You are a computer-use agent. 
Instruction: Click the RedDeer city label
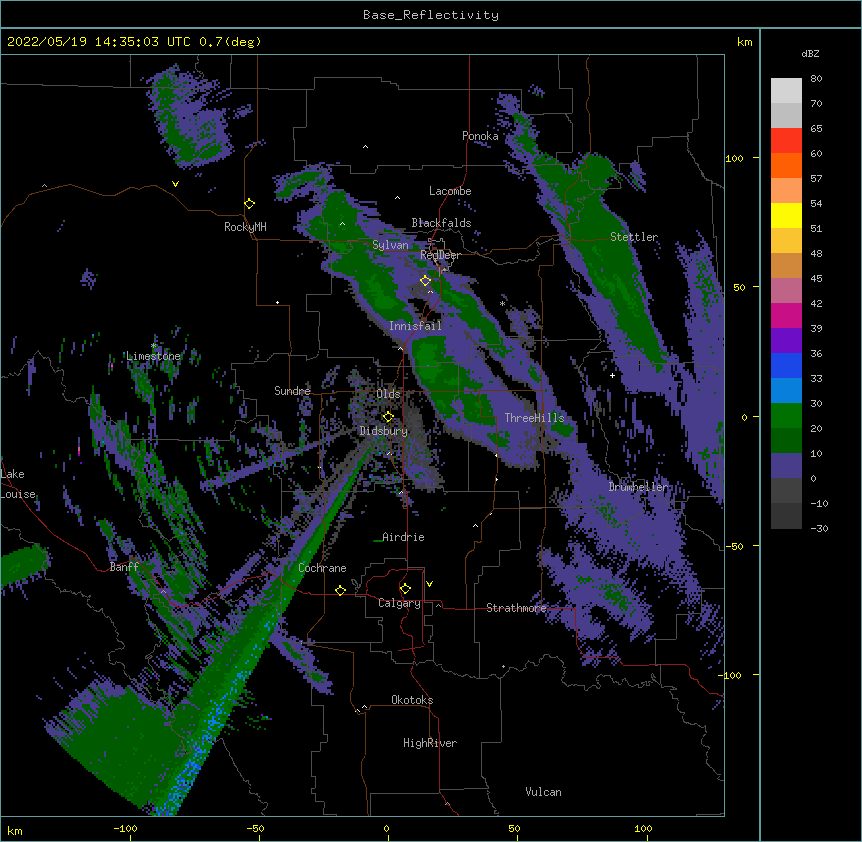[x=440, y=255]
